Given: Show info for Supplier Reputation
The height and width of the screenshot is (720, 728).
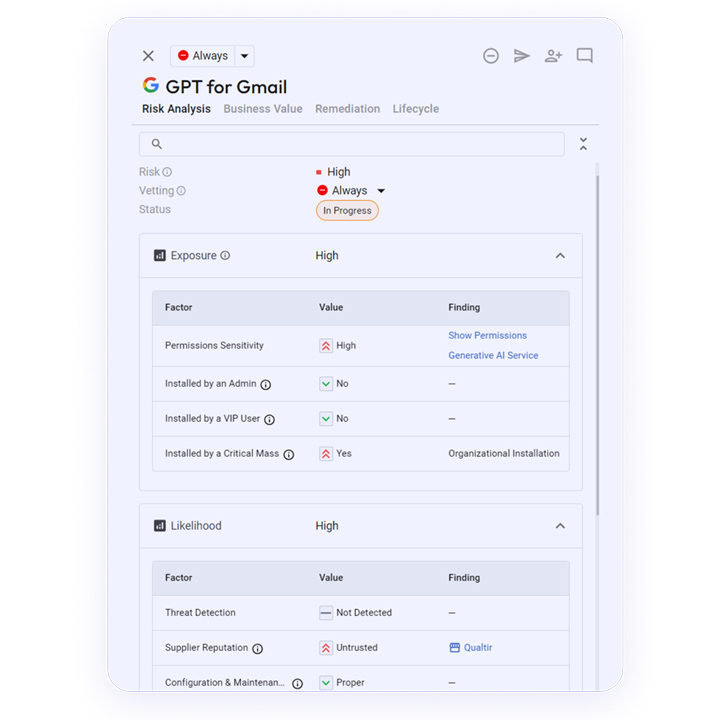Looking at the screenshot, I should coord(258,649).
